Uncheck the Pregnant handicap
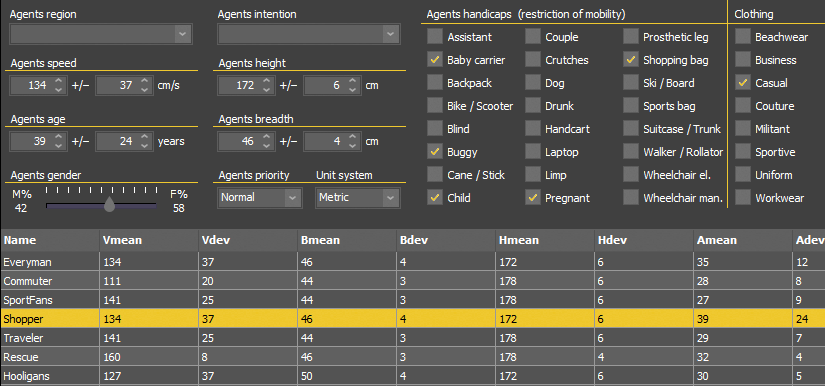The image size is (825, 386). tap(533, 198)
